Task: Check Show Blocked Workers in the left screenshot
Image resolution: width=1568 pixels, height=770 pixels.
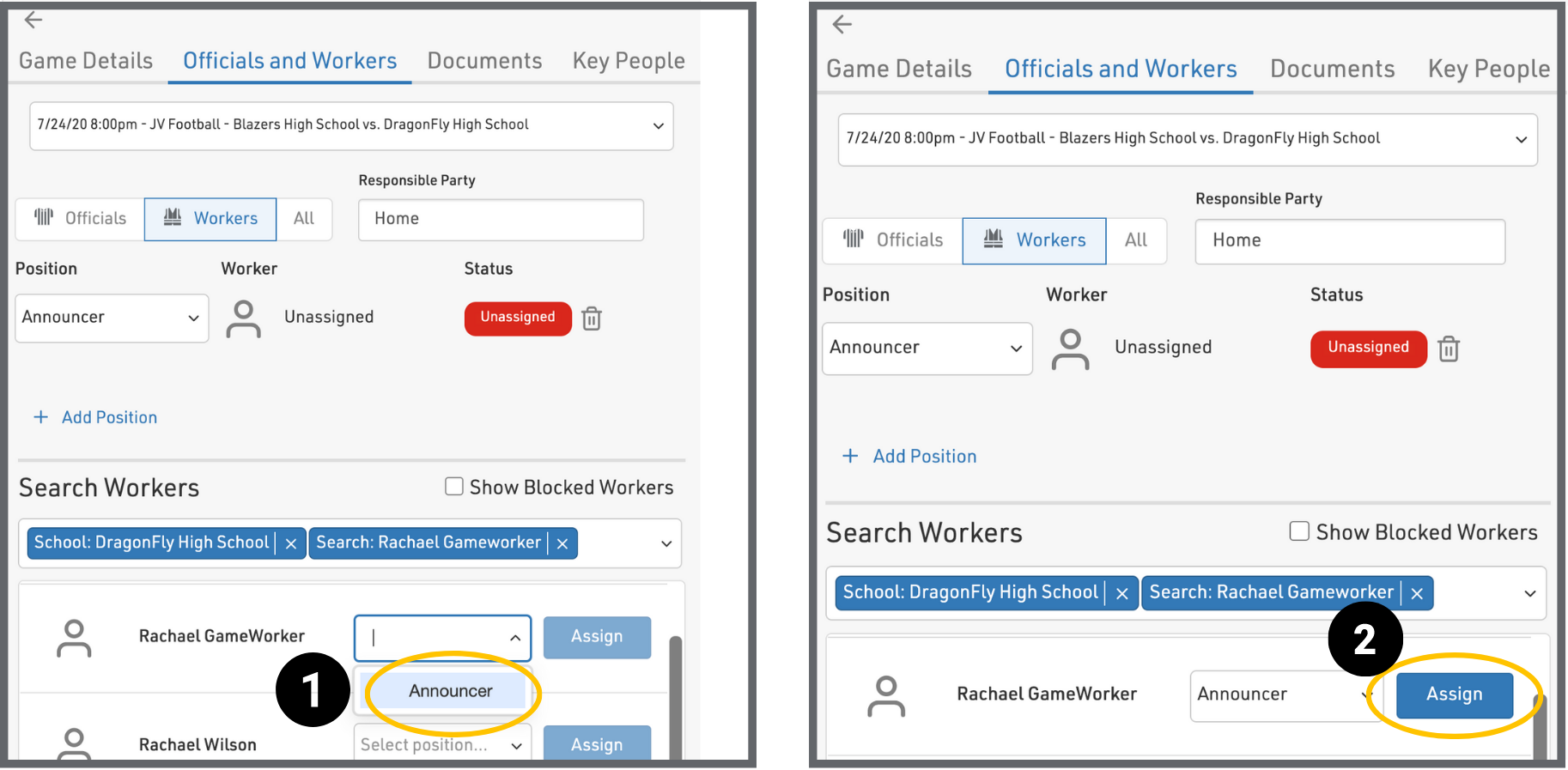Action: [x=454, y=487]
